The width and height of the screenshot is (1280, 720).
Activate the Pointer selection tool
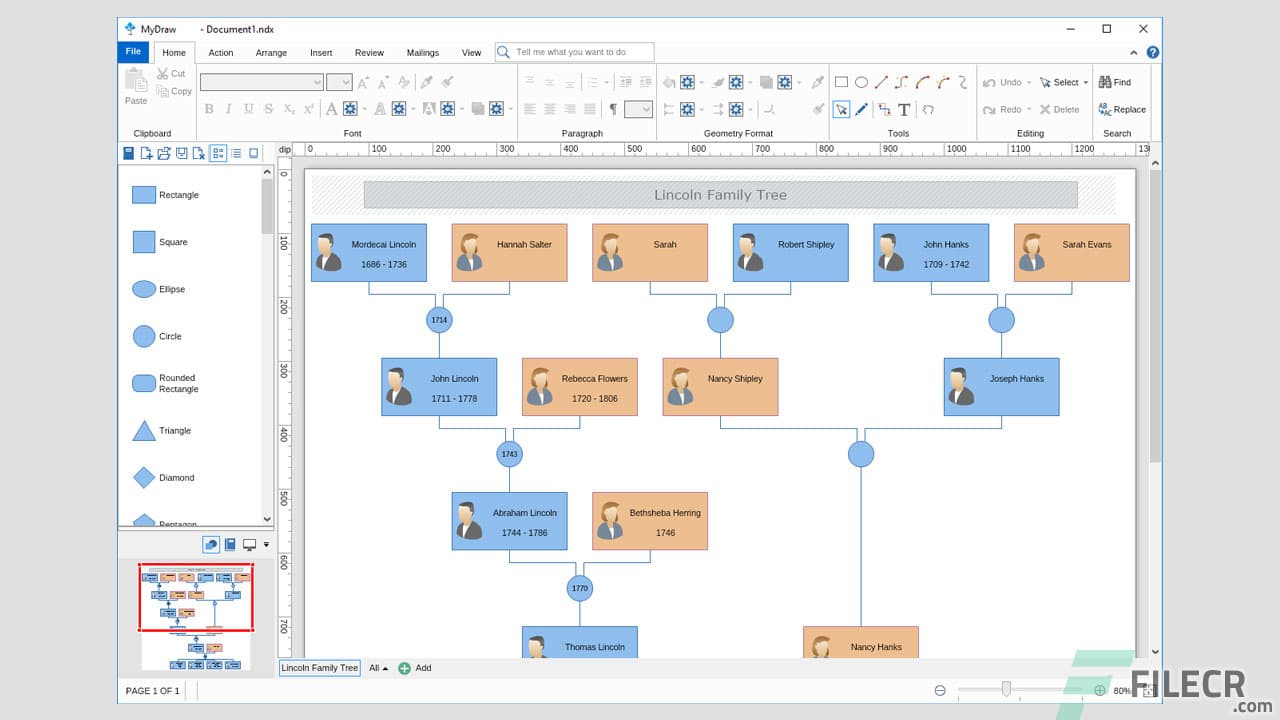click(x=841, y=110)
